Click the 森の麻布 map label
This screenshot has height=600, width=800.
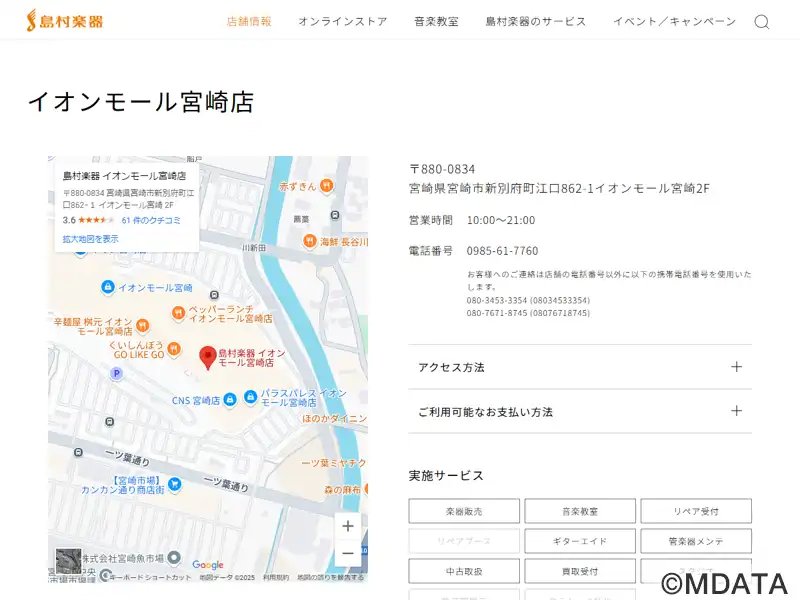click(x=343, y=490)
